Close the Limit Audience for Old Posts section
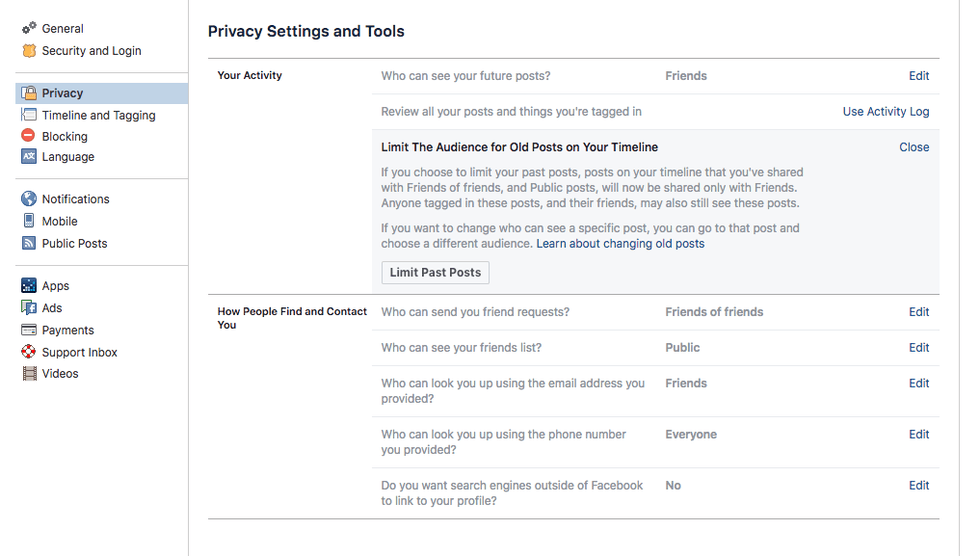 click(x=914, y=147)
